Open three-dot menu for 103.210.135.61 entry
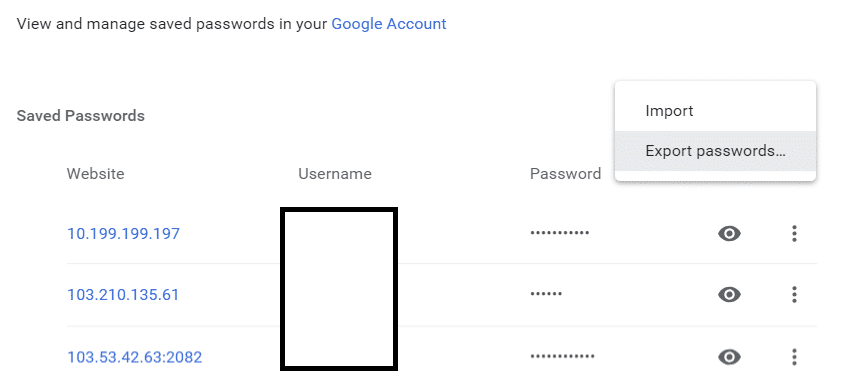Image resolution: width=841 pixels, height=379 pixels. click(x=794, y=295)
